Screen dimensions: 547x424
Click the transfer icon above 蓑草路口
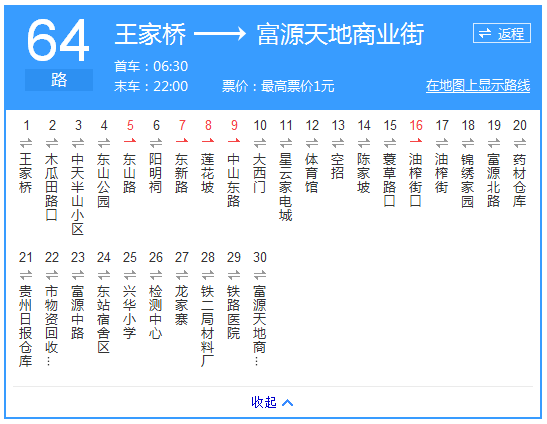coord(390,143)
